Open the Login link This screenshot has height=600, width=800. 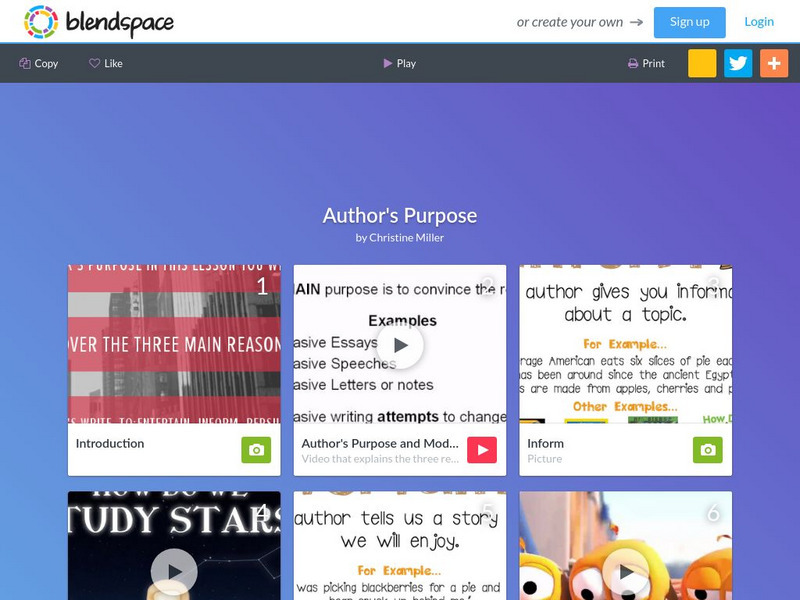click(x=759, y=22)
